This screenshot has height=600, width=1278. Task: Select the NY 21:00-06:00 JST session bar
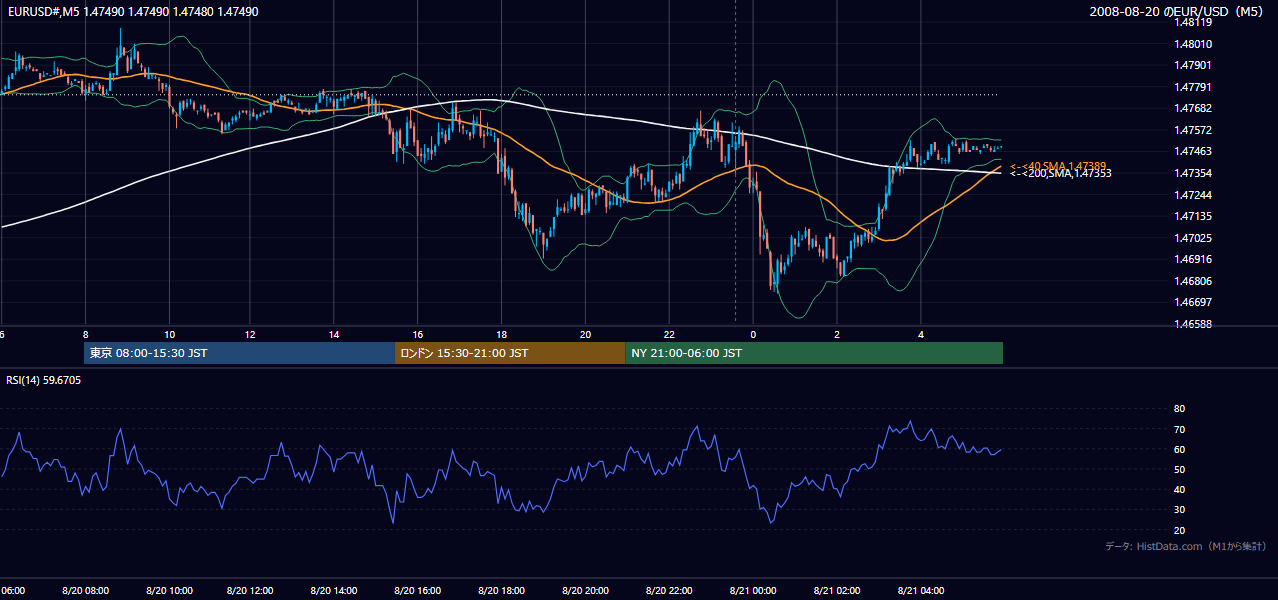tap(814, 353)
